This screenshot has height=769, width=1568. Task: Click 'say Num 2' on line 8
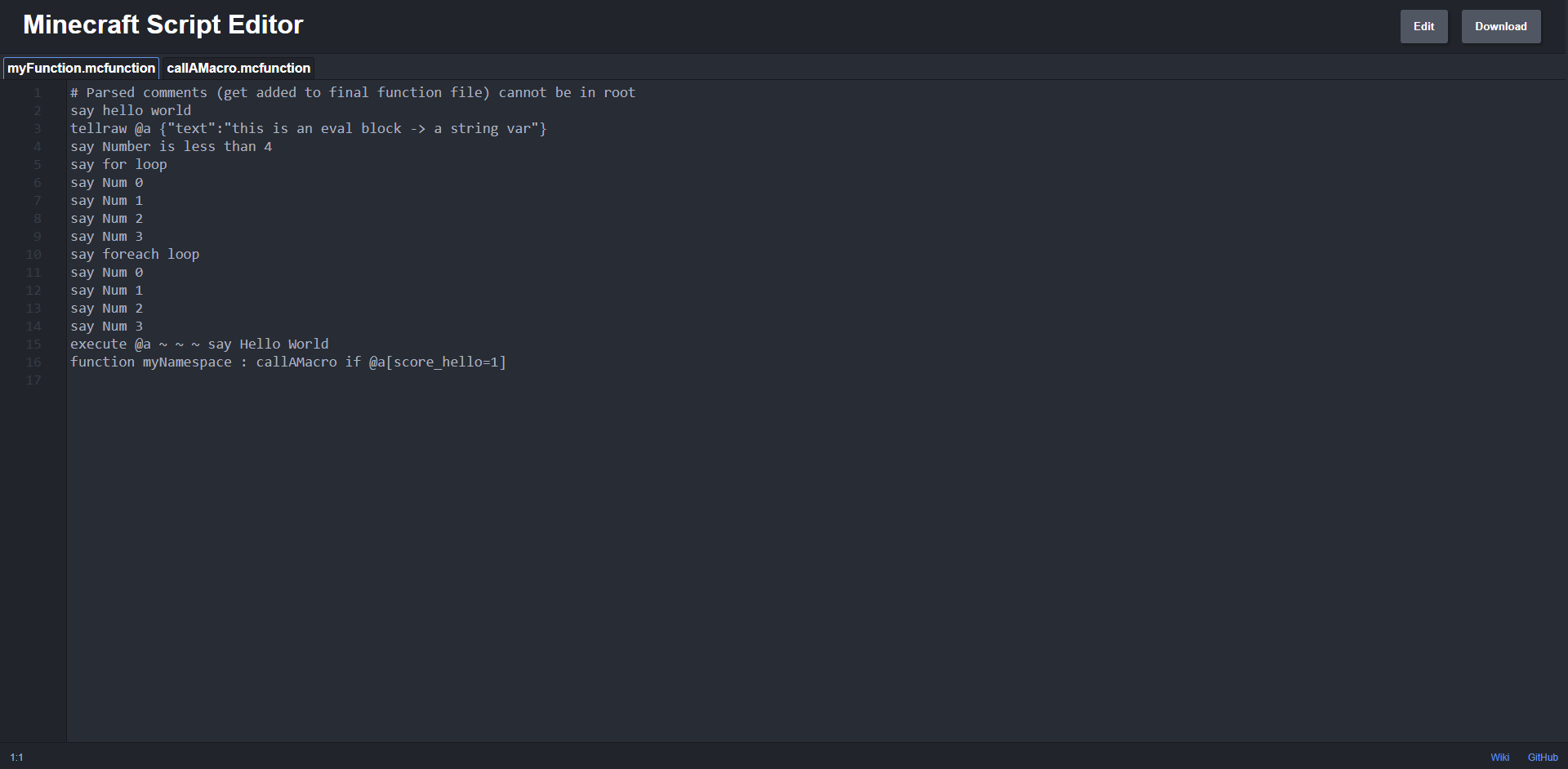click(x=106, y=218)
